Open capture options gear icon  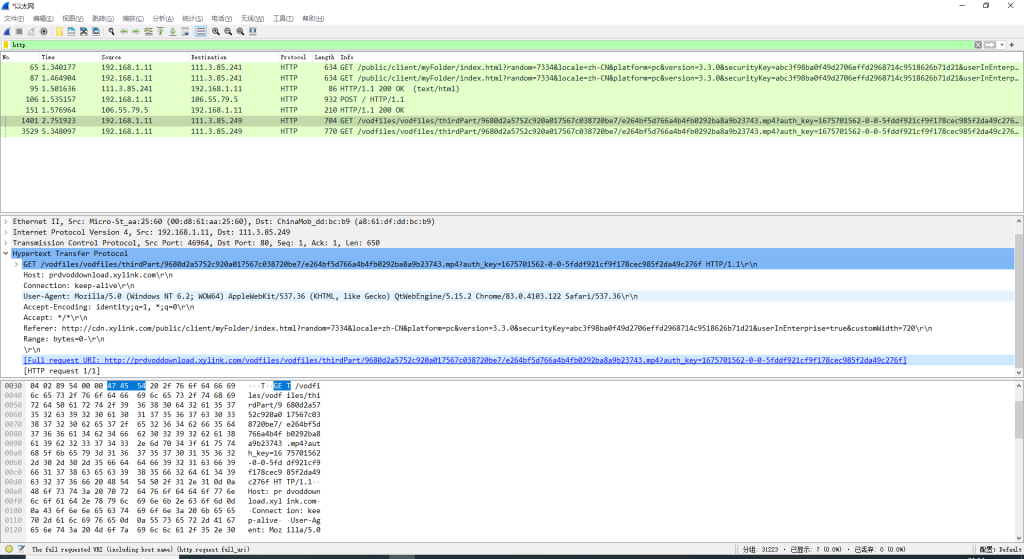pyautogui.click(x=44, y=31)
